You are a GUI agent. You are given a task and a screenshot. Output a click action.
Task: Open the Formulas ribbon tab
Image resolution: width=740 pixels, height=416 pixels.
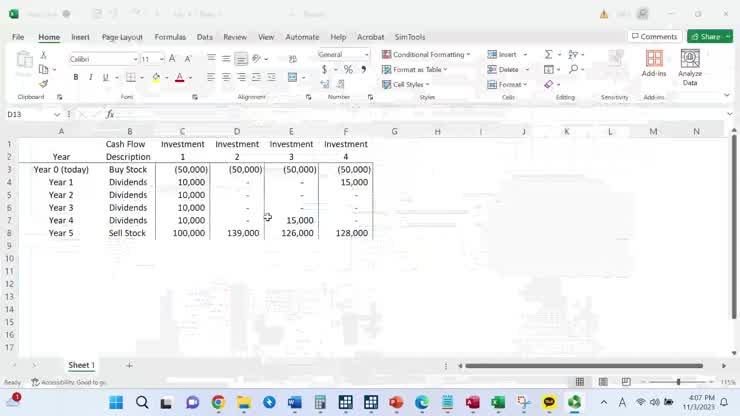pyautogui.click(x=170, y=37)
